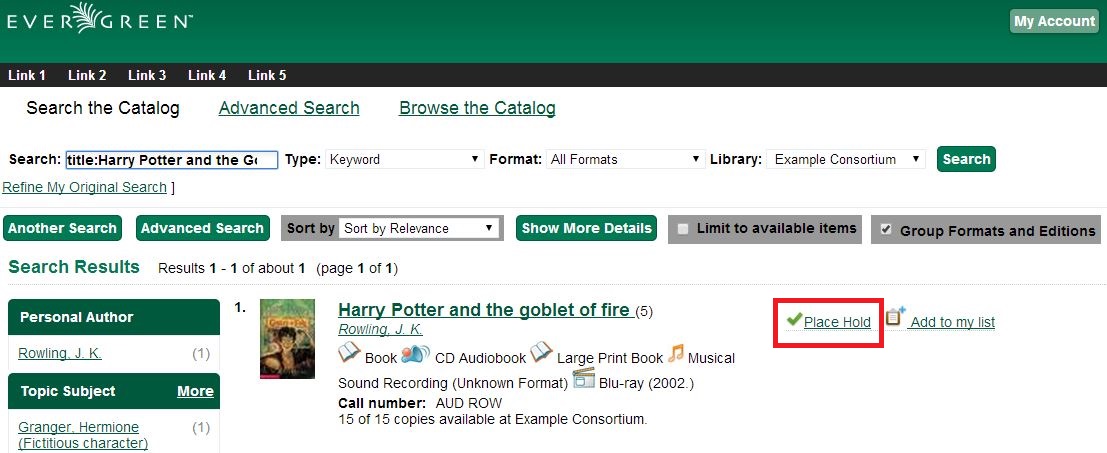Toggle Group Formats and Editions checkbox
This screenshot has width=1107, height=453.
pyautogui.click(x=886, y=229)
